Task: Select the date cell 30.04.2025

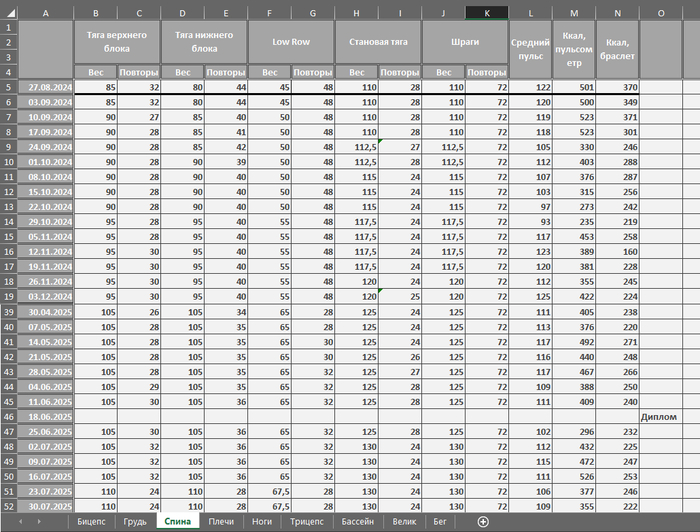Action: click(x=46, y=312)
